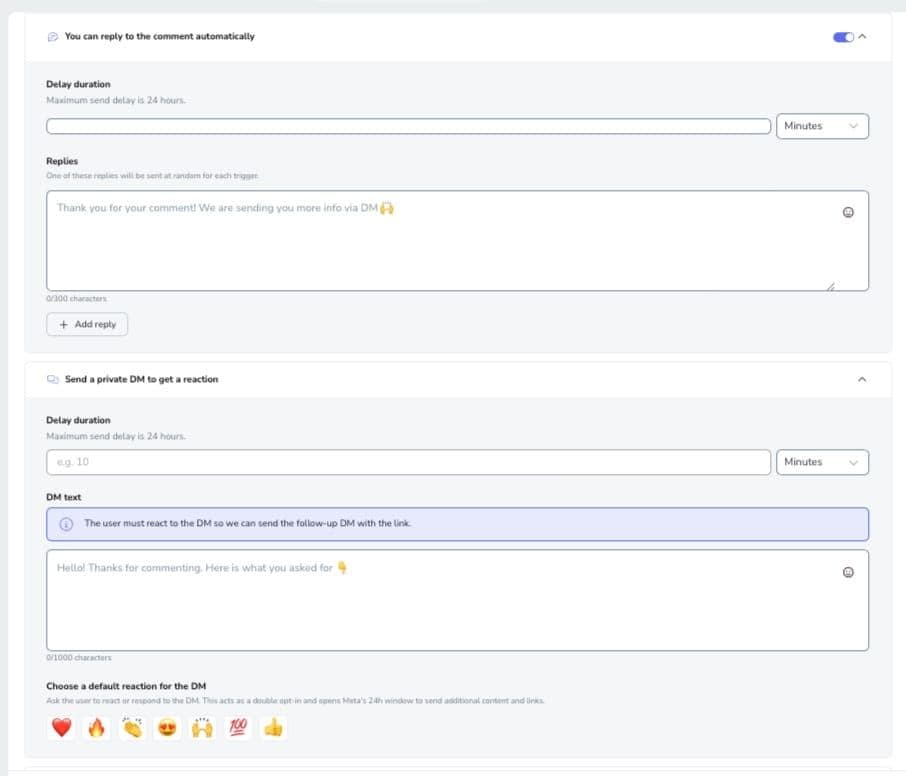Choose the raised hands reaction
Screen dimensions: 906x776
pos(203,727)
